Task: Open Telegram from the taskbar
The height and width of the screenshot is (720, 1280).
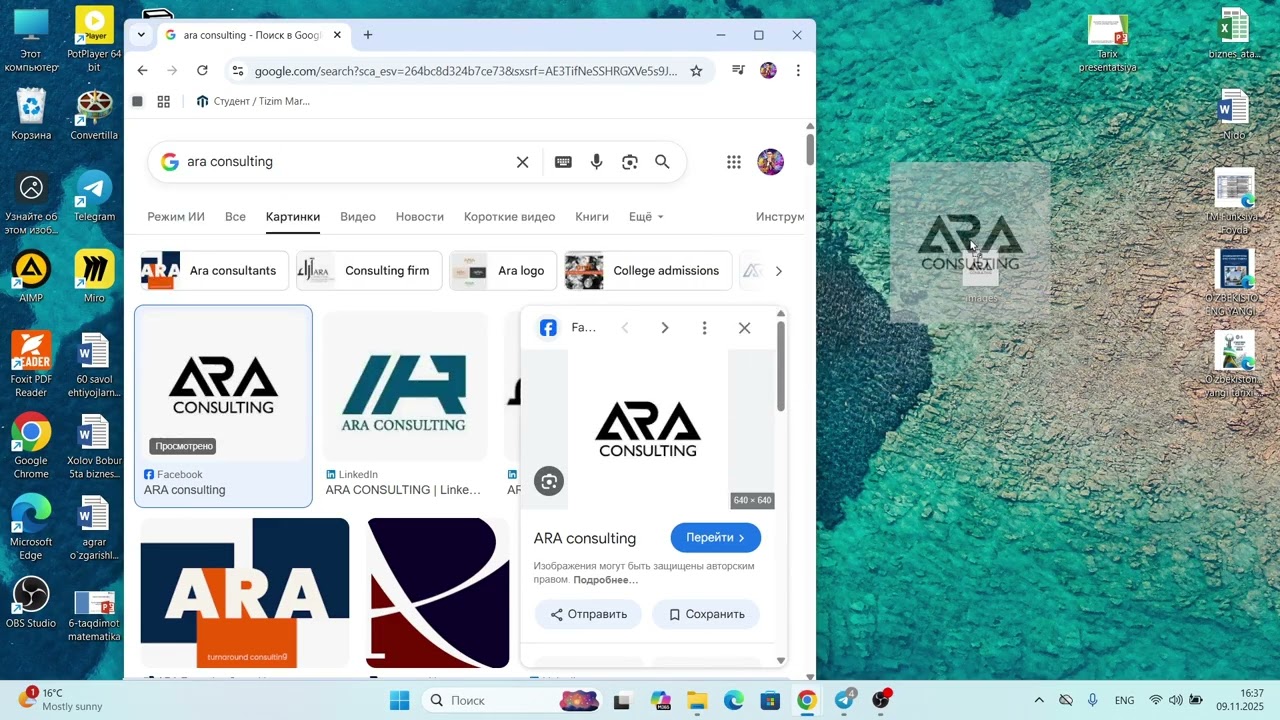Action: 845,700
